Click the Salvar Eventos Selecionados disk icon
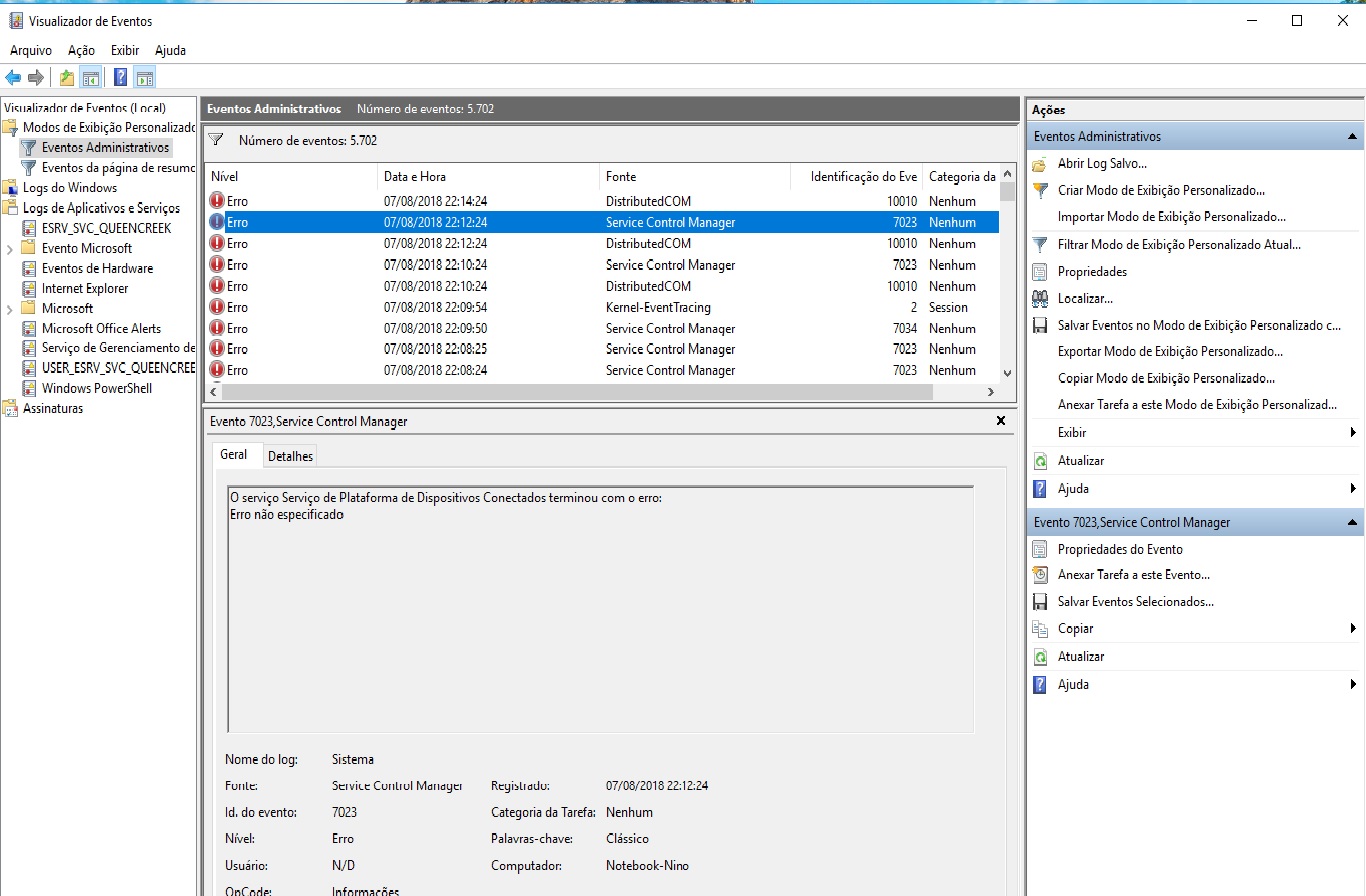 1040,602
